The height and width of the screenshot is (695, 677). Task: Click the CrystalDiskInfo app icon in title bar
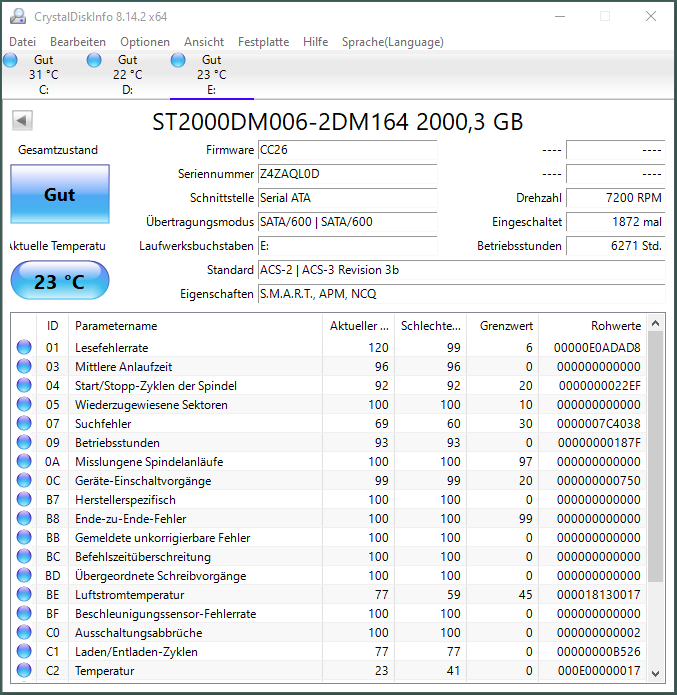18,16
